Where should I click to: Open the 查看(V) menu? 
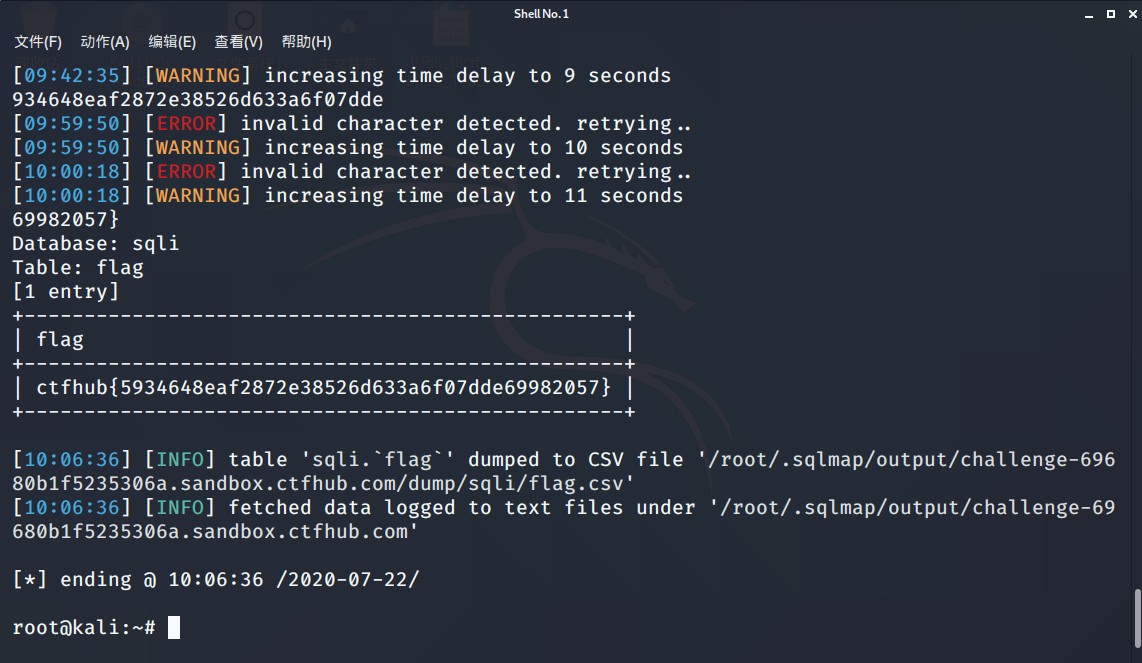(237, 42)
